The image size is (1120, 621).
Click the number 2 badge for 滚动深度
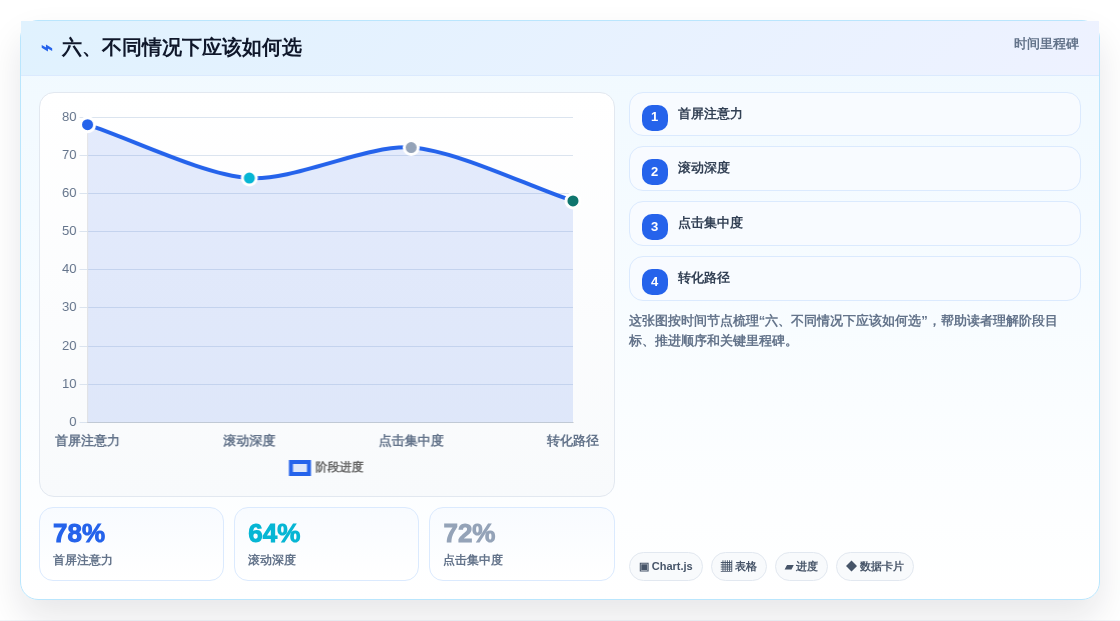pyautogui.click(x=654, y=172)
